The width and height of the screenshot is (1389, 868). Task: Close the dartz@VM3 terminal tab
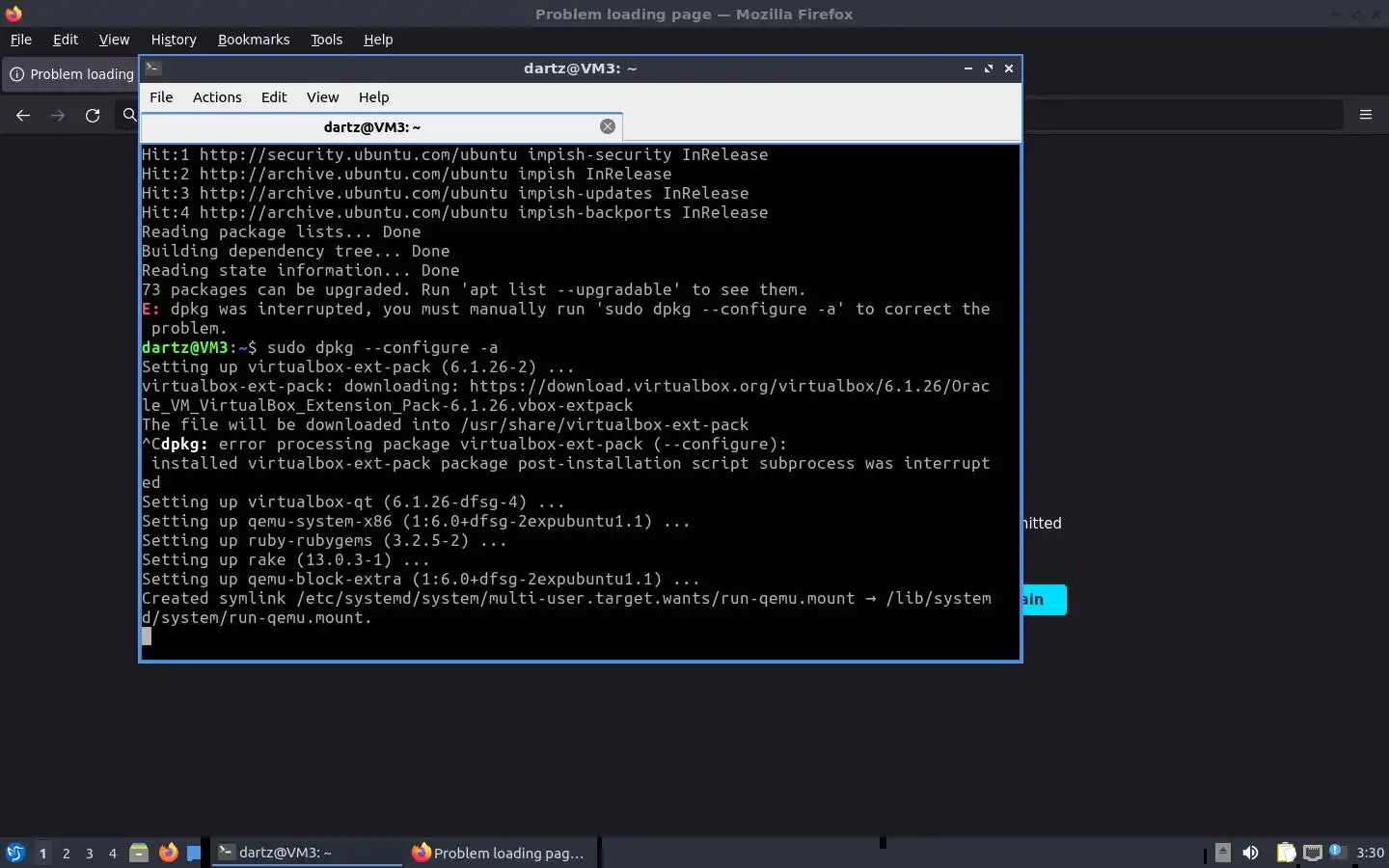pyautogui.click(x=608, y=126)
